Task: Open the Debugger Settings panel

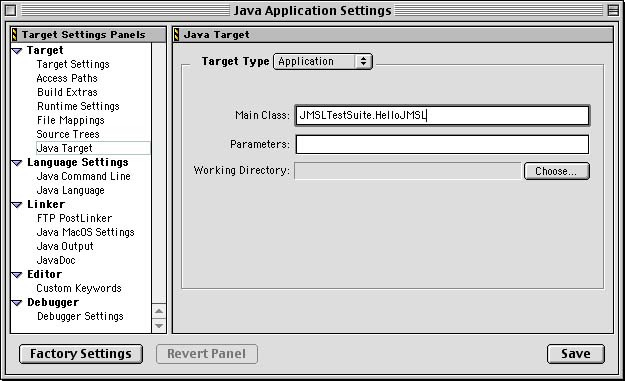Action: [x=80, y=316]
